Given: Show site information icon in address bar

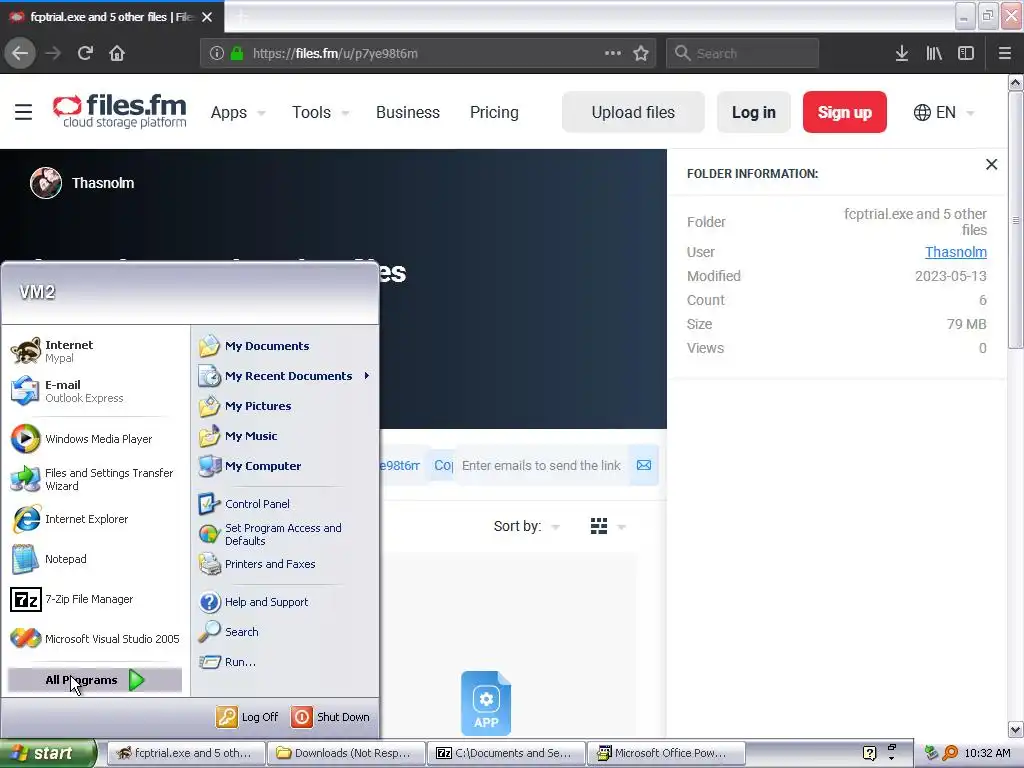Looking at the screenshot, I should 217,53.
